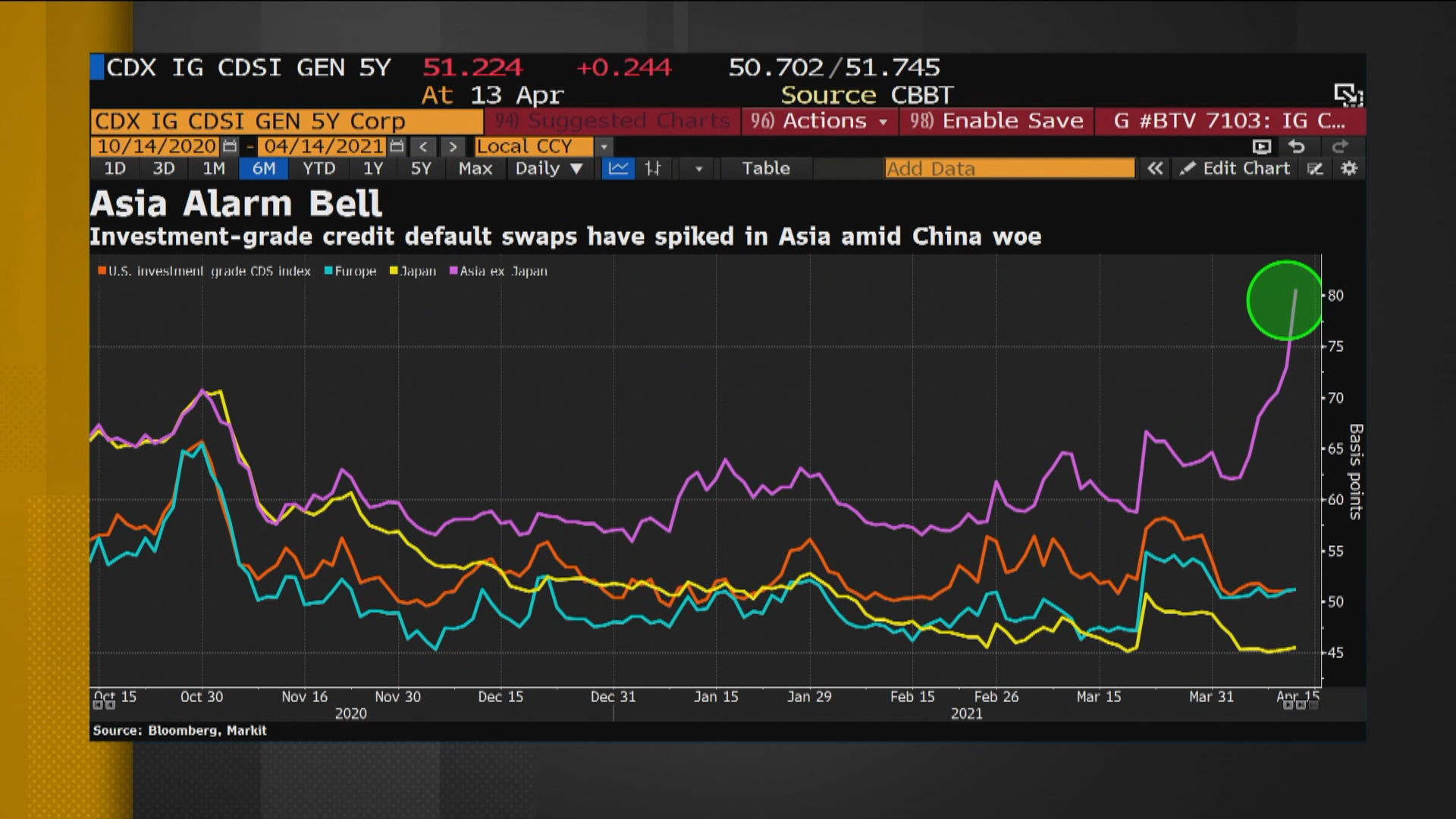Viewport: 1456px width, 819px height.
Task: Collapse toolbar with the double-chevron icon
Action: [1155, 168]
